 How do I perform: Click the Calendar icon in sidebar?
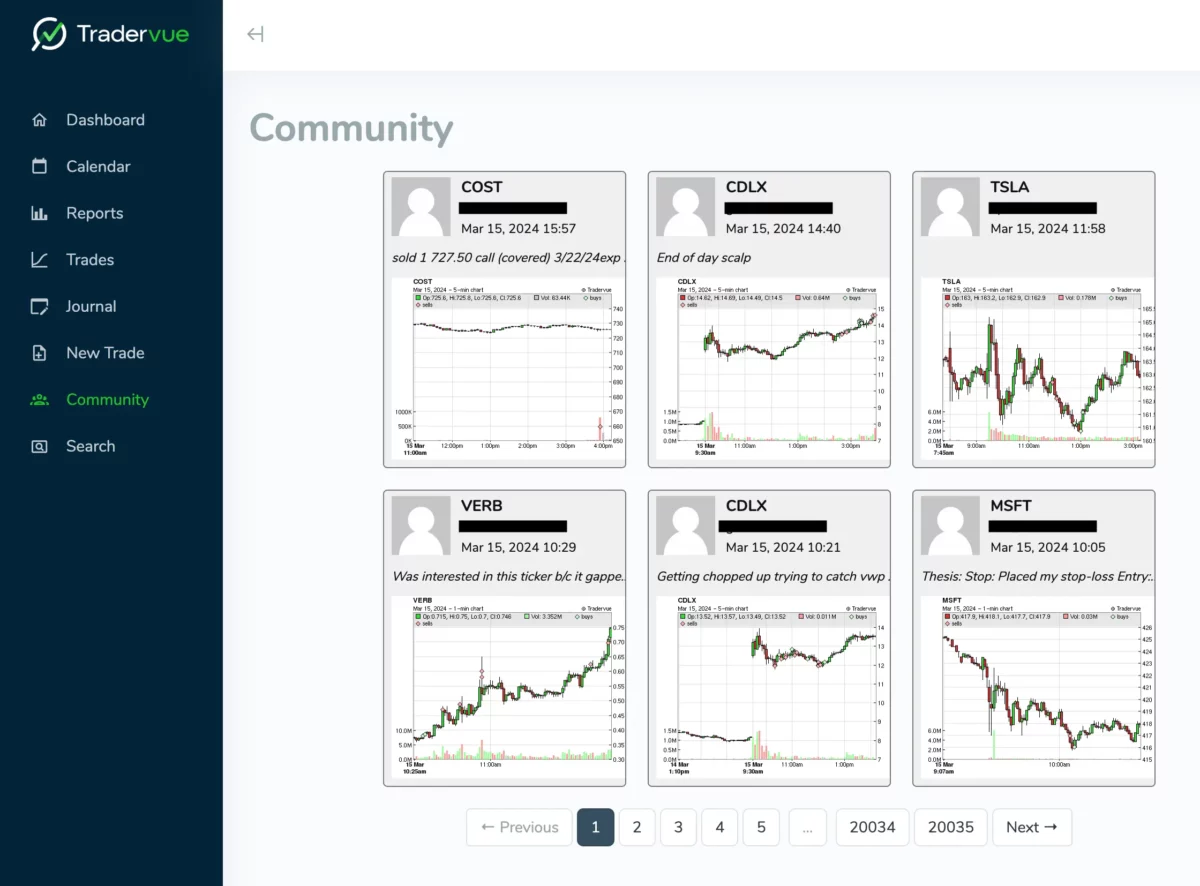40,167
